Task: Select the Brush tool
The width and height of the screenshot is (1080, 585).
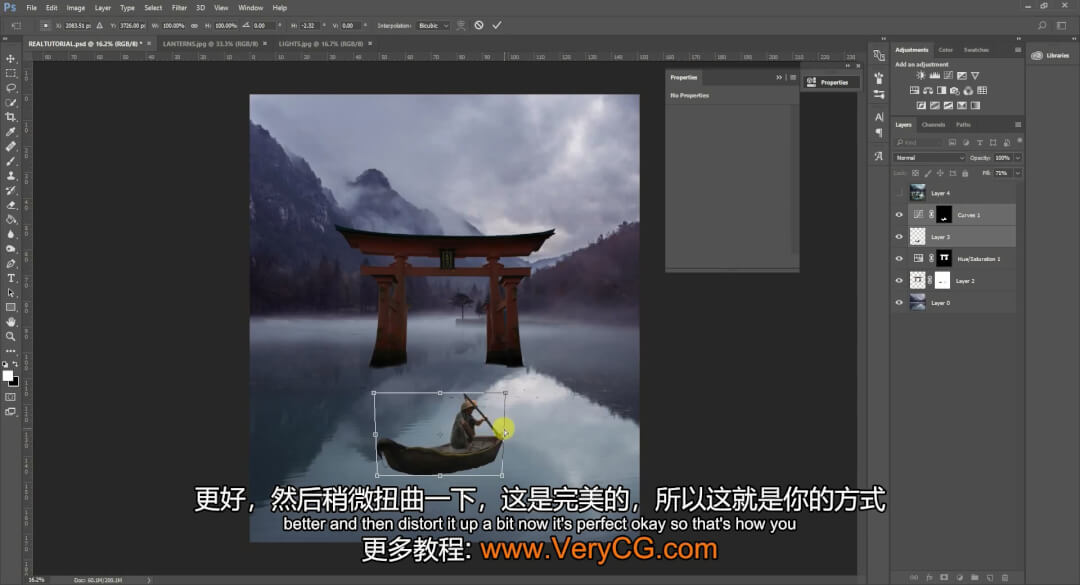Action: [10, 161]
